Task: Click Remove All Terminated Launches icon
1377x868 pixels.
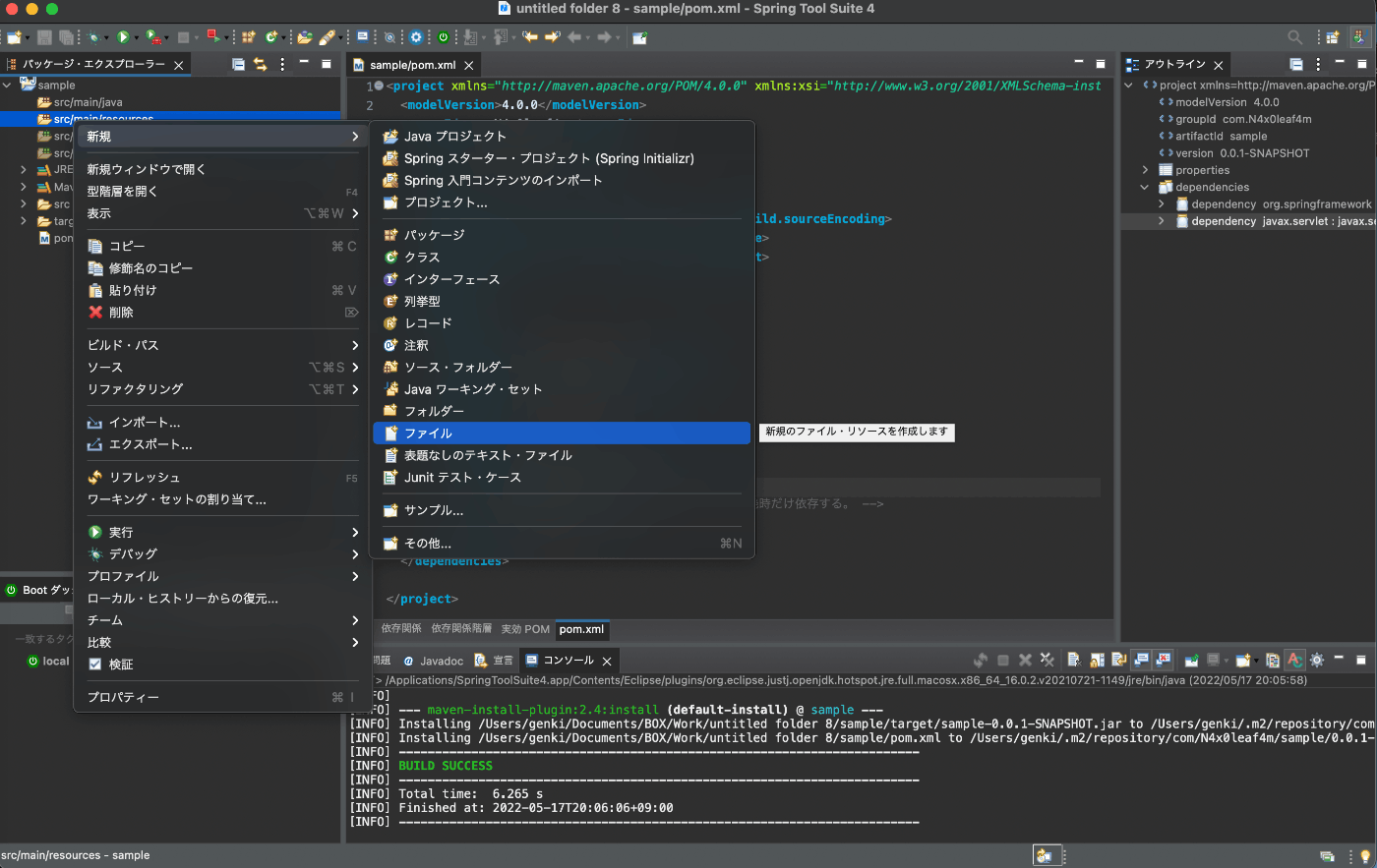Action: pos(1047,661)
